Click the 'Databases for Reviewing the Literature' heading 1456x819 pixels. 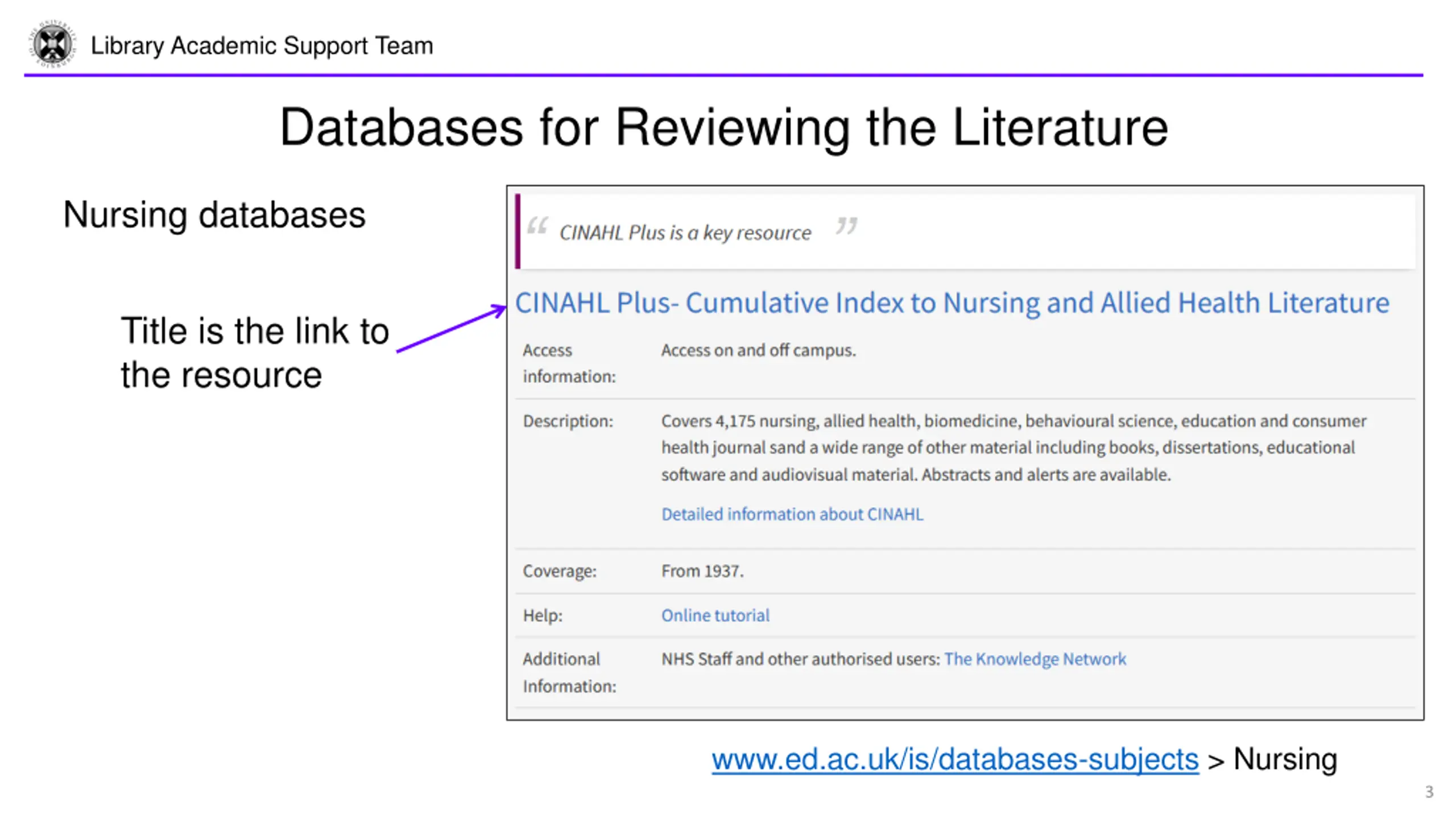point(724,127)
